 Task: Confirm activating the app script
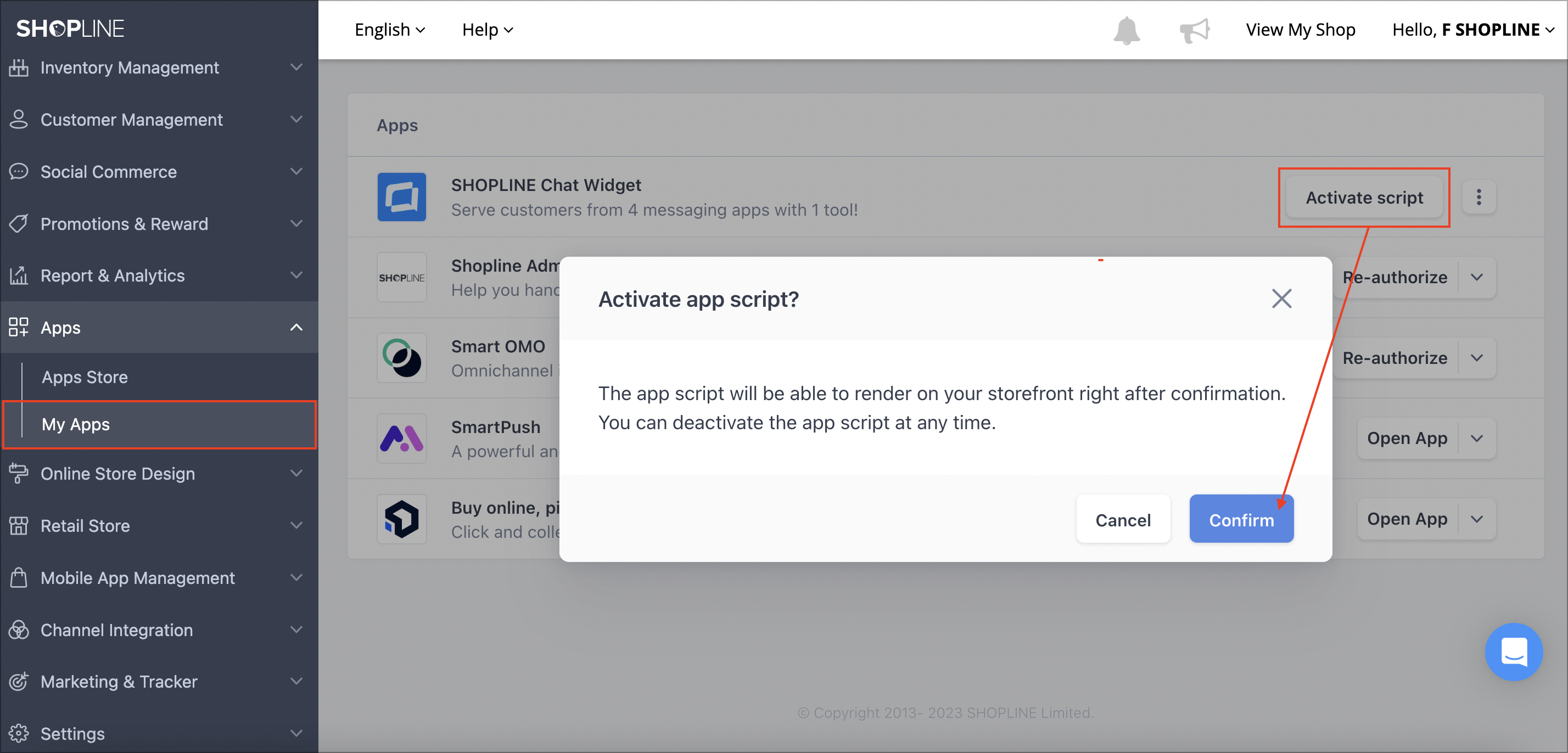click(x=1241, y=519)
